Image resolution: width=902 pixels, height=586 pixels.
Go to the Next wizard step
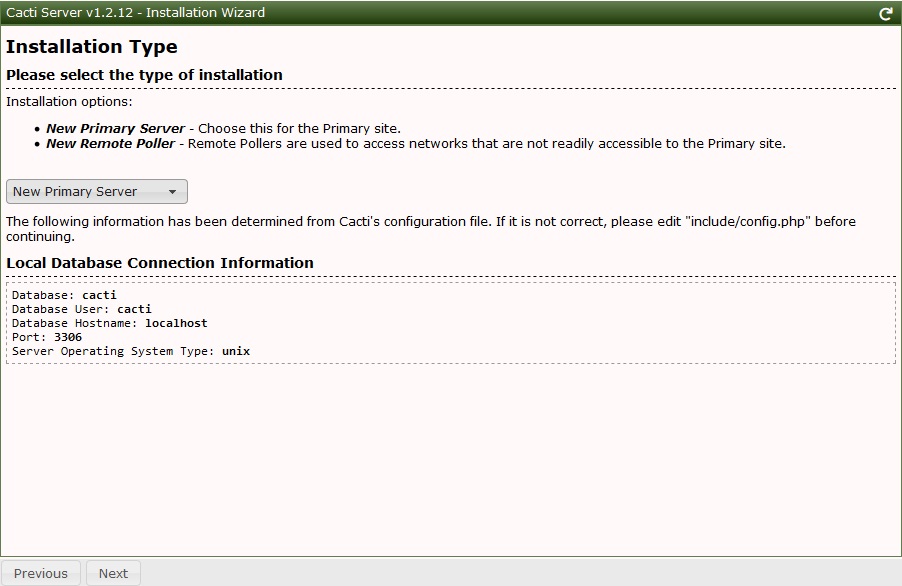113,573
